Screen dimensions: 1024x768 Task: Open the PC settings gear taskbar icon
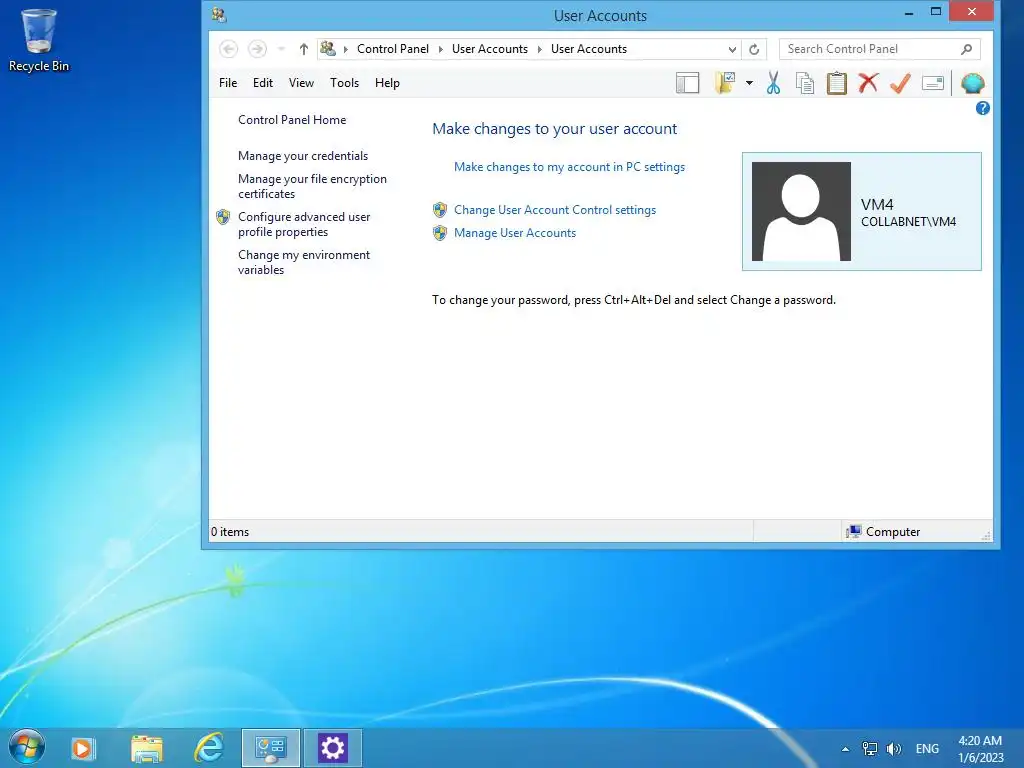(x=332, y=748)
